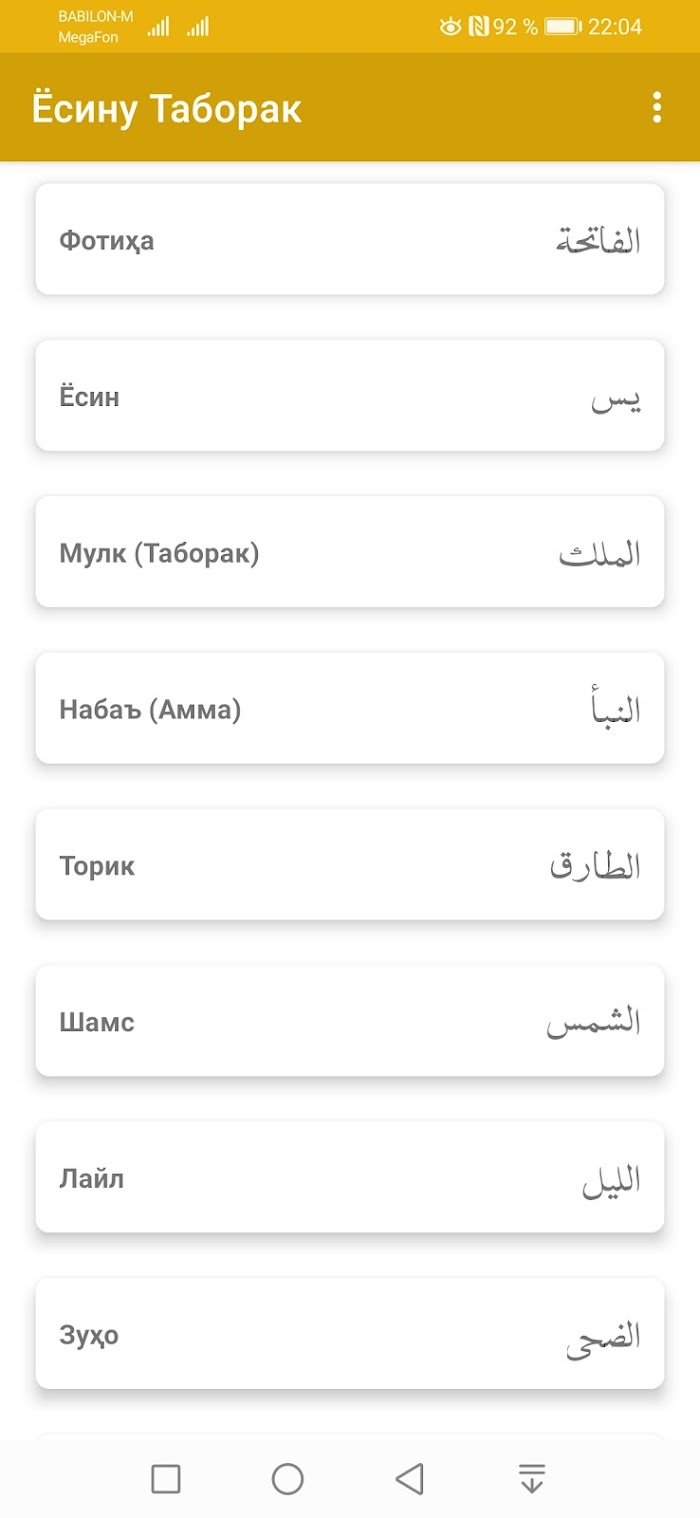Tap the NFC icon in status bar
This screenshot has height=1518, width=700.
[478, 27]
